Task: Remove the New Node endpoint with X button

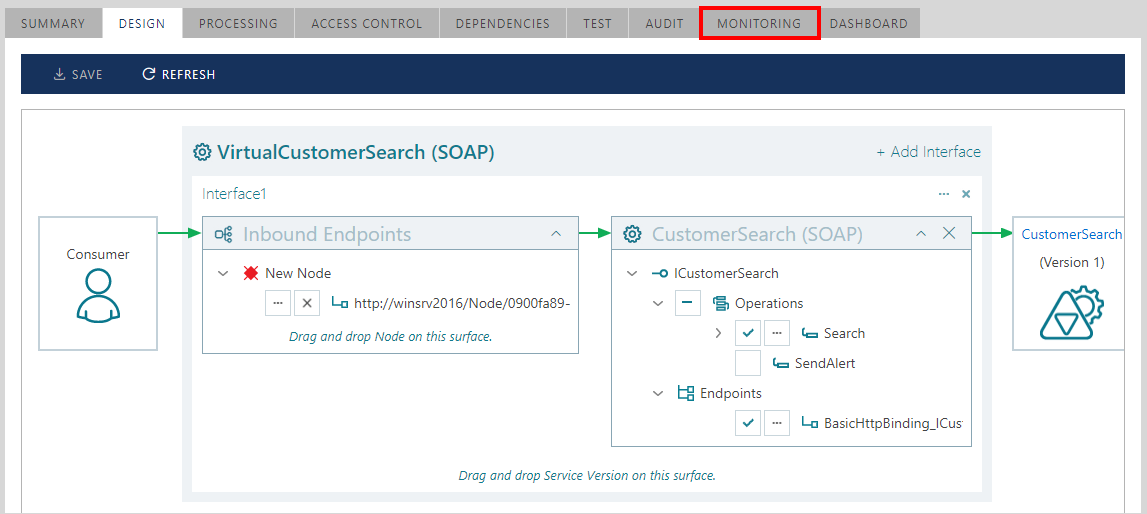Action: pyautogui.click(x=307, y=303)
